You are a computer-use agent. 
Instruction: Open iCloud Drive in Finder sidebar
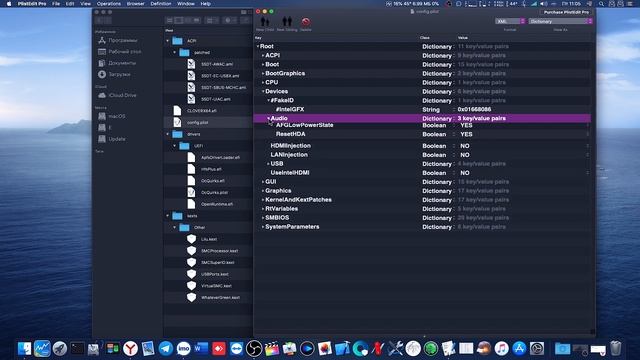tap(122, 95)
